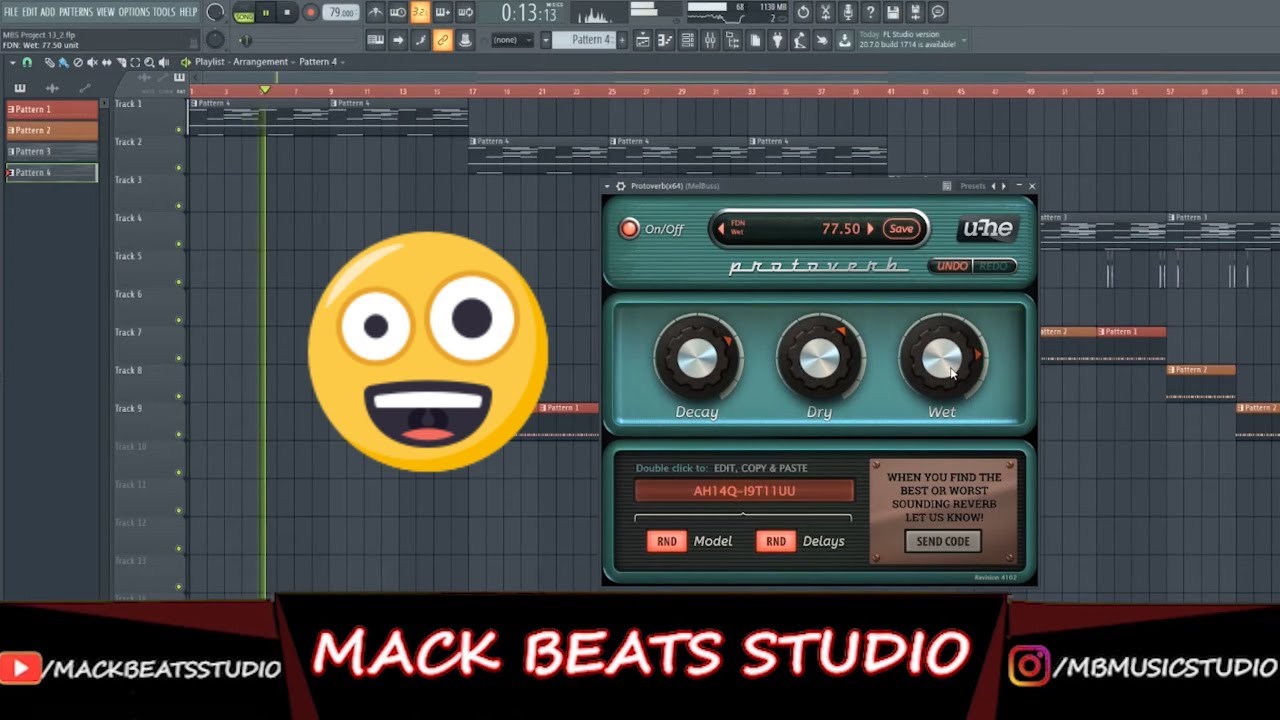Open audio editor scissors icon
The image size is (1280, 720).
tap(825, 12)
